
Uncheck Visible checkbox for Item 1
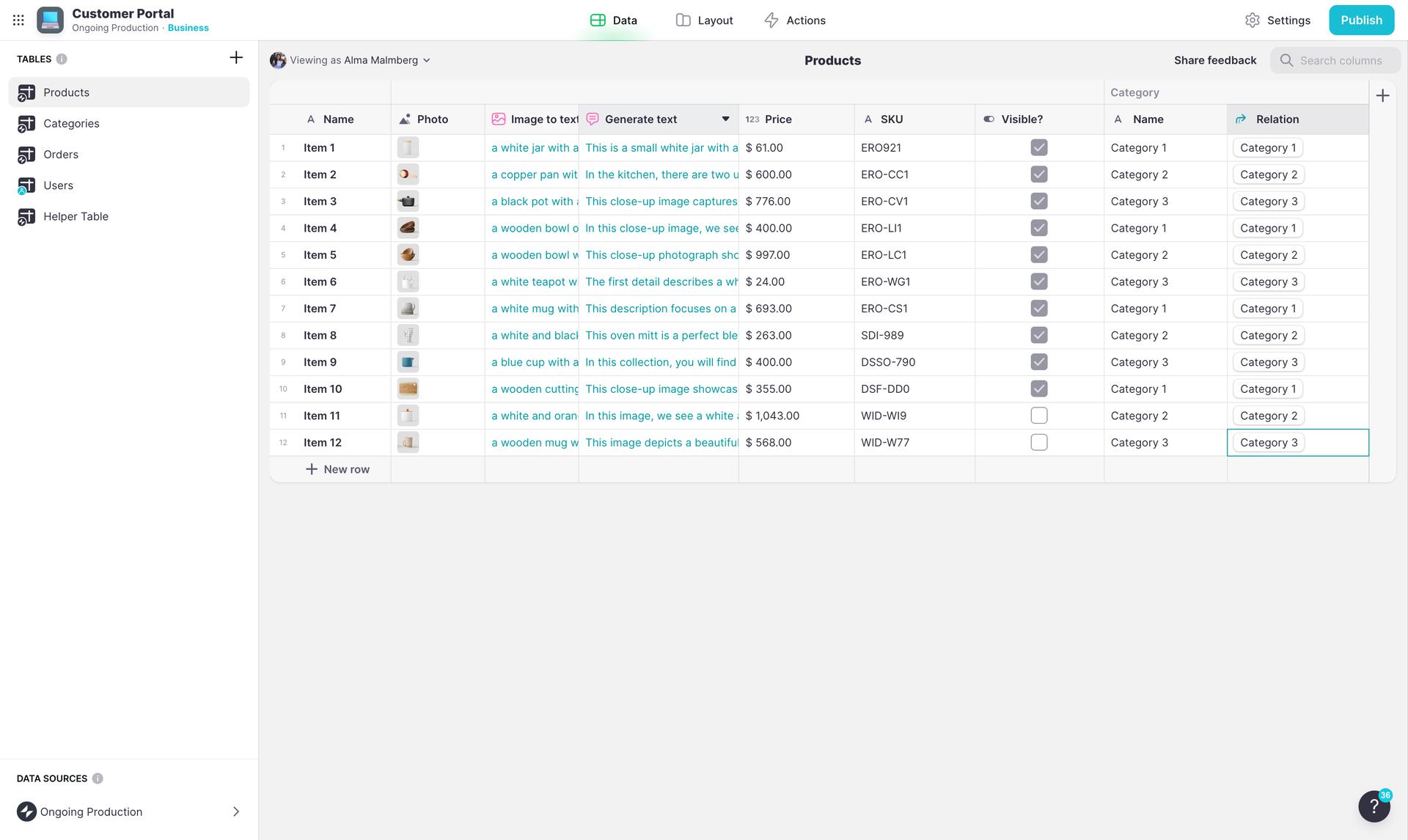1038,148
